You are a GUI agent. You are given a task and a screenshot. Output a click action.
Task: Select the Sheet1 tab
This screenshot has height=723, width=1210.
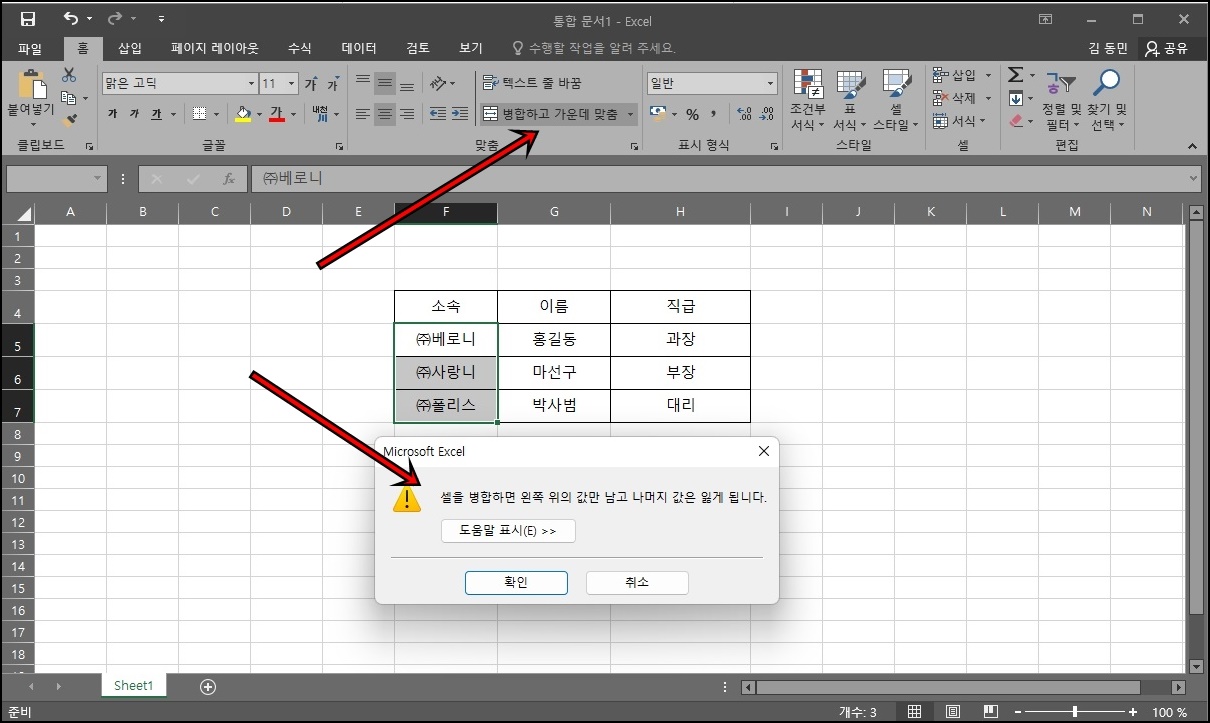pyautogui.click(x=133, y=686)
